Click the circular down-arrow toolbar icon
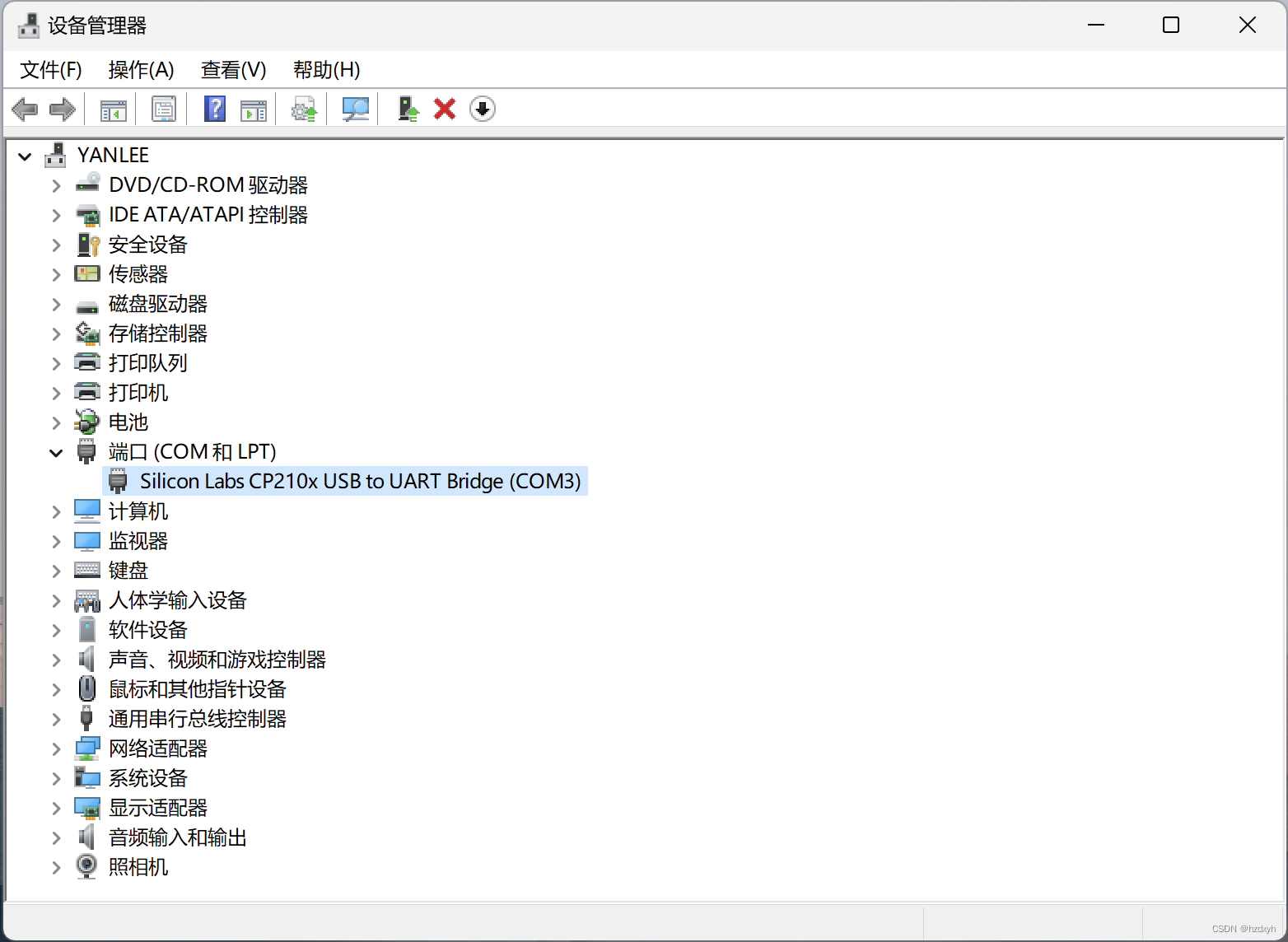This screenshot has width=1288, height=942. (483, 109)
